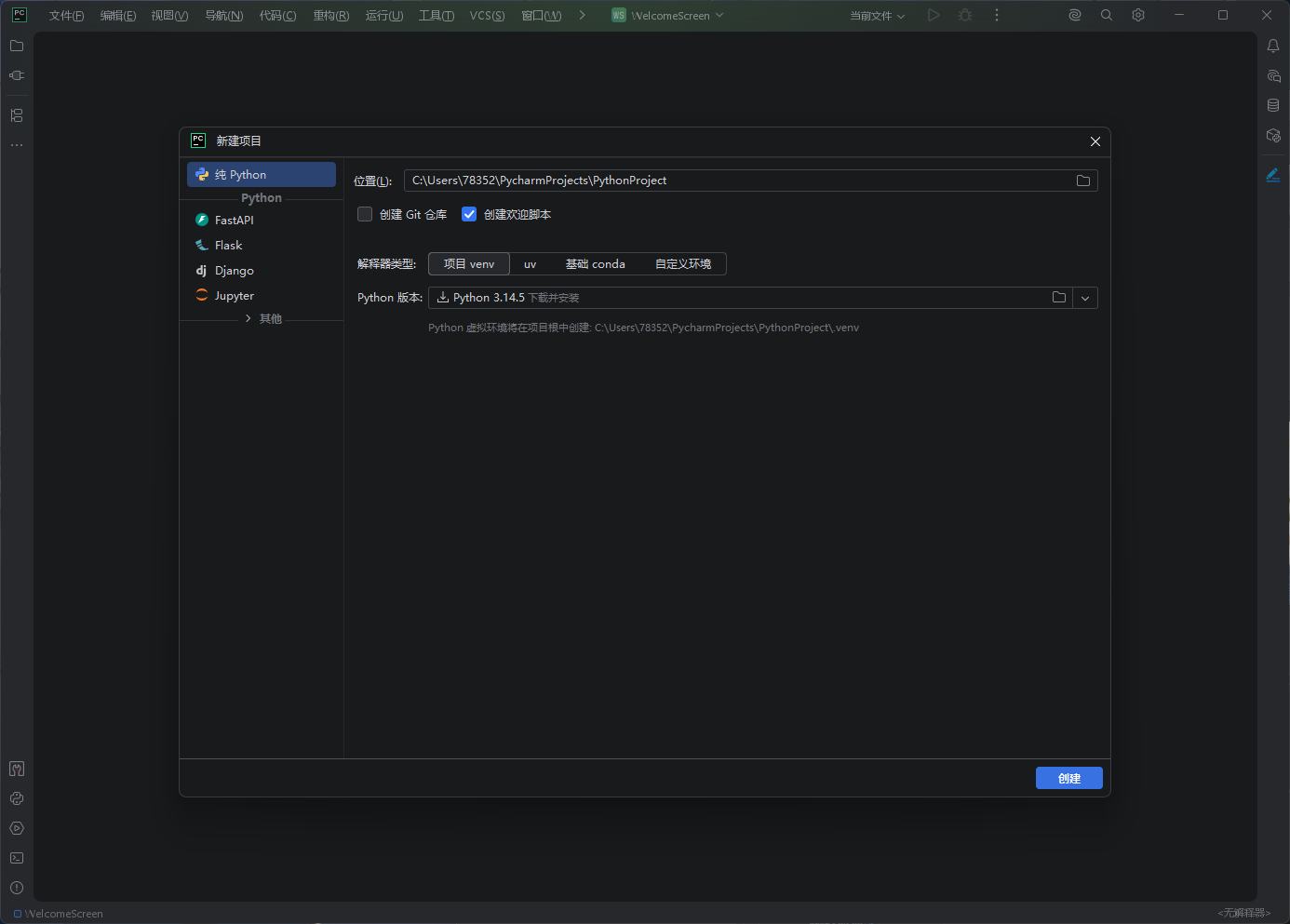Click the 位置 path input field
Screen dimensions: 1290x924
[x=751, y=181]
